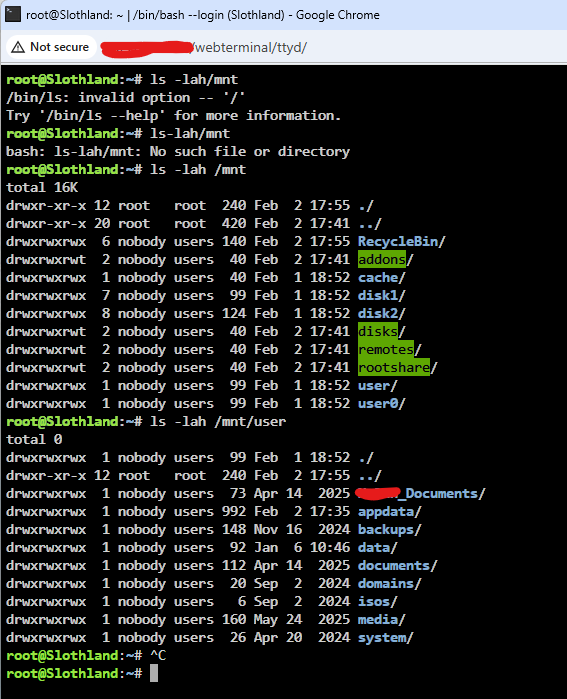Click the warning triangle icon
This screenshot has width=567, height=699.
pyautogui.click(x=18, y=47)
